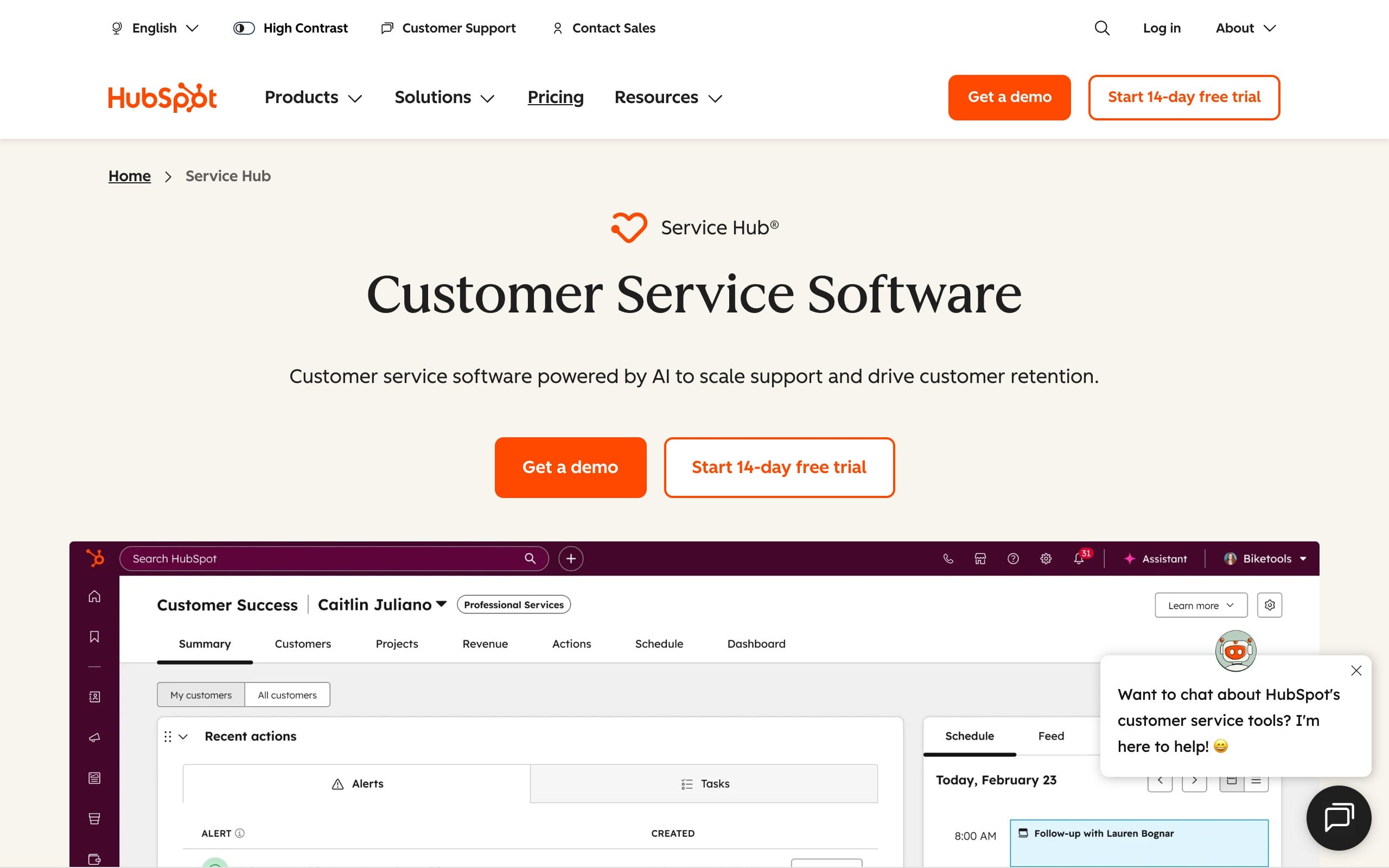
Task: Switch to the Revenue tab
Action: tap(485, 644)
